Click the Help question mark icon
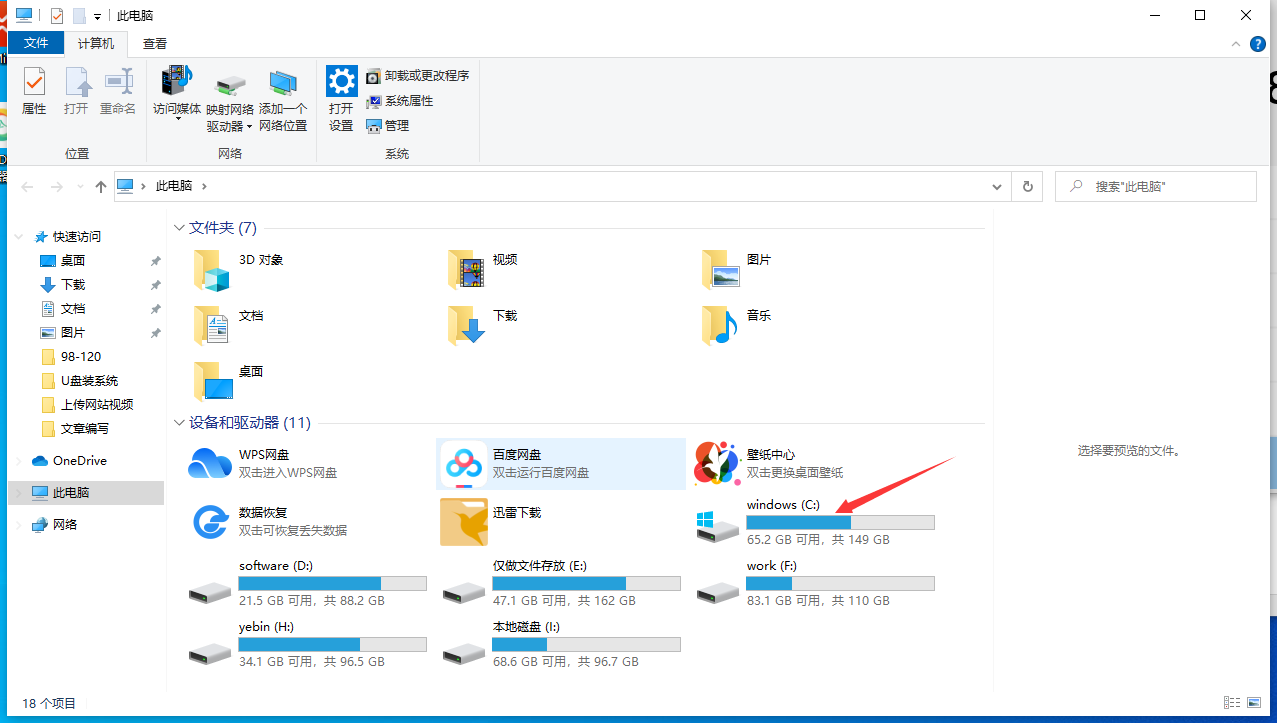 click(x=1258, y=44)
